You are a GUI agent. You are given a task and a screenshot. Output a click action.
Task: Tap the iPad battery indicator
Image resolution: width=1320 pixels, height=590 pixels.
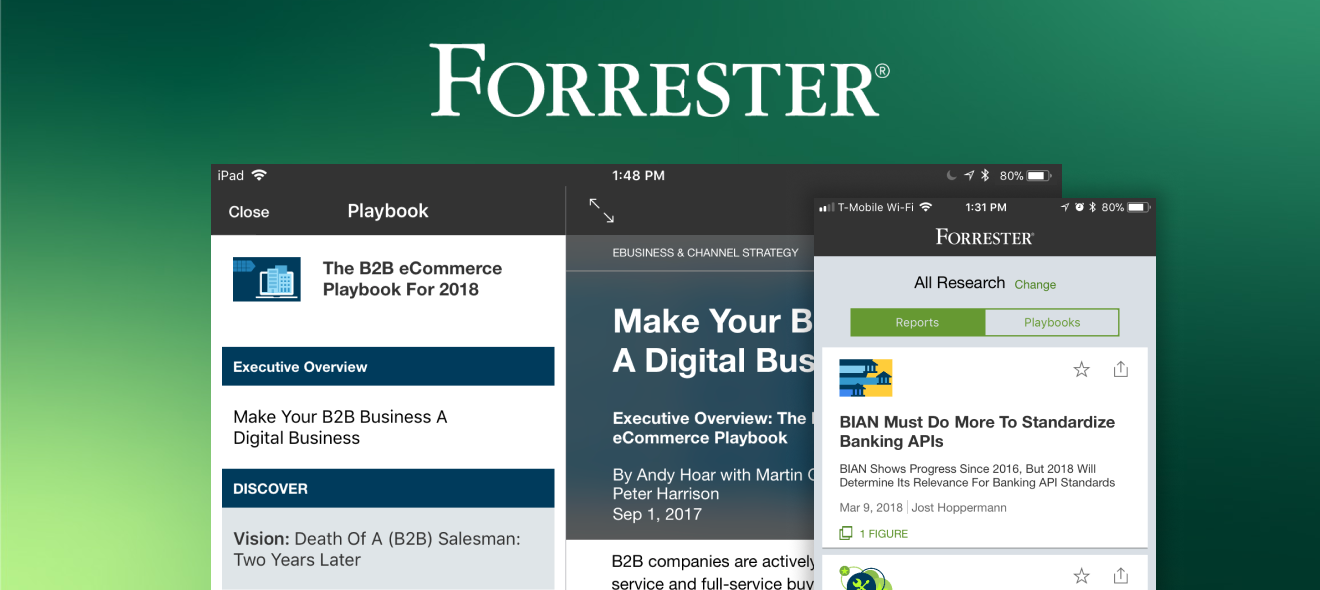1039,175
